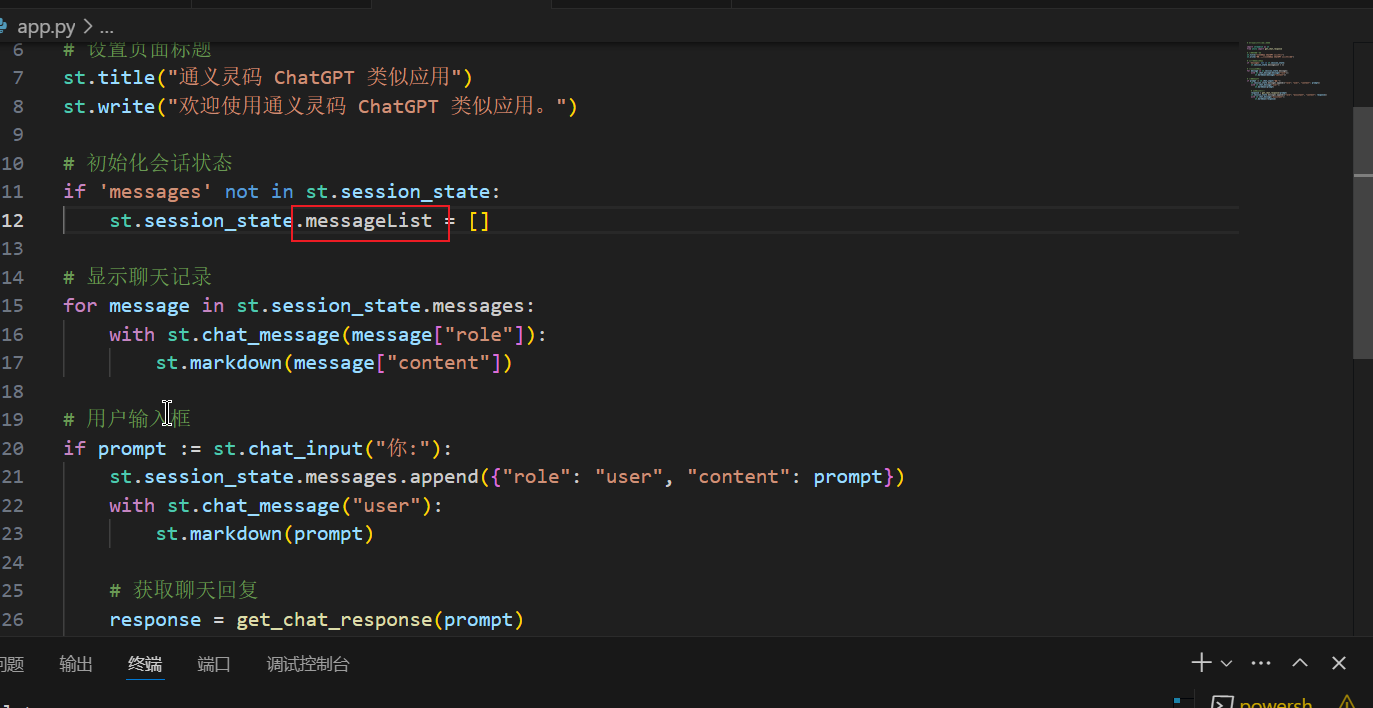Click the Python file icon in breadcrumb
1373x708 pixels.
4,27
